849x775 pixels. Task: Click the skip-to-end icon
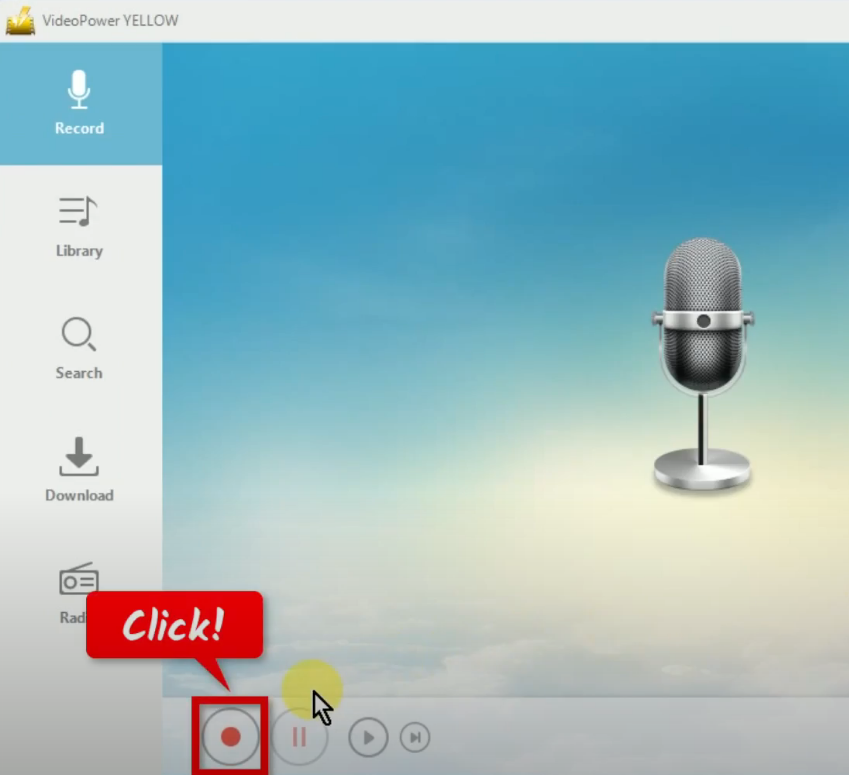(x=415, y=736)
